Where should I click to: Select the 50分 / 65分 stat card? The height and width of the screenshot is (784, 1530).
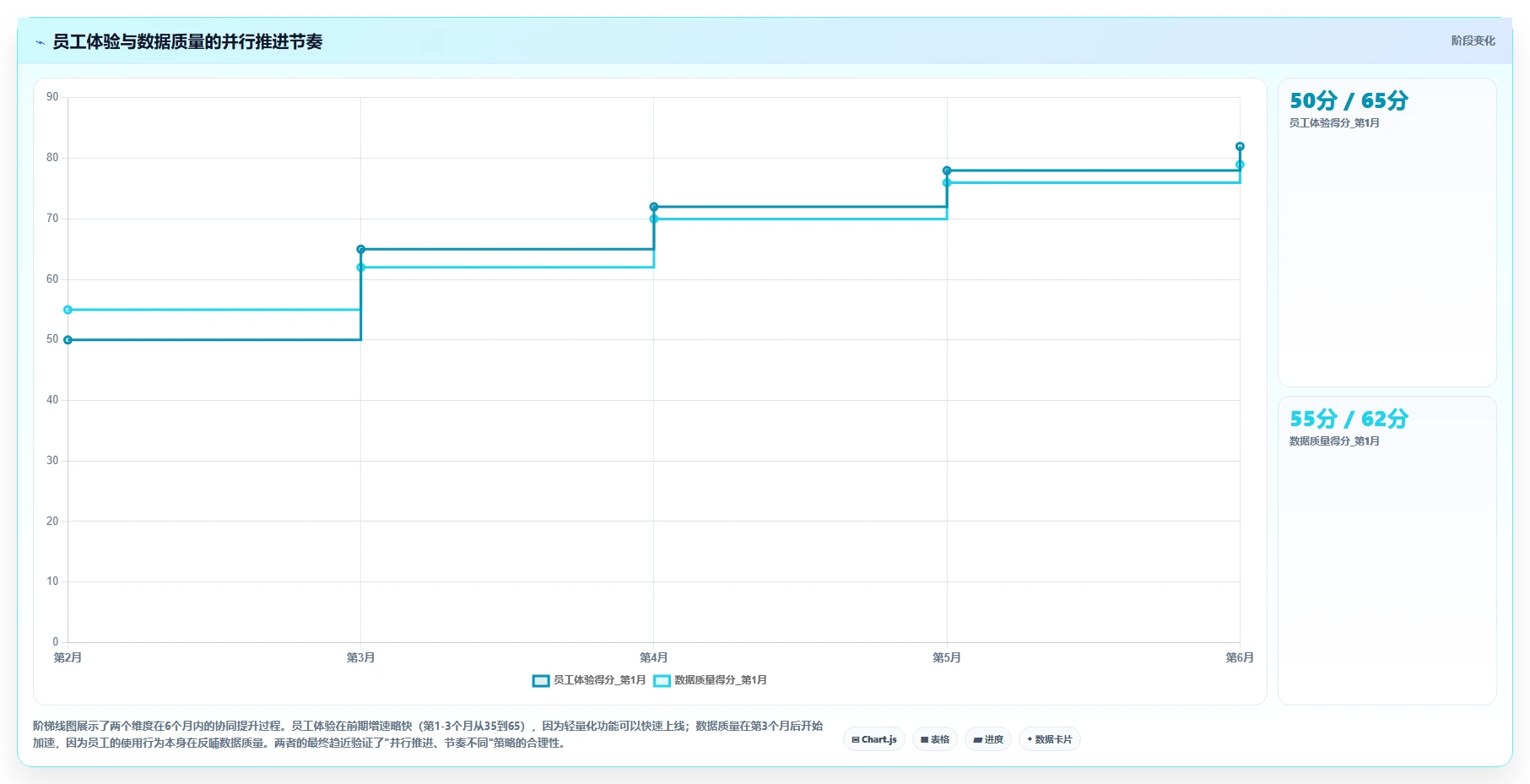point(1387,233)
